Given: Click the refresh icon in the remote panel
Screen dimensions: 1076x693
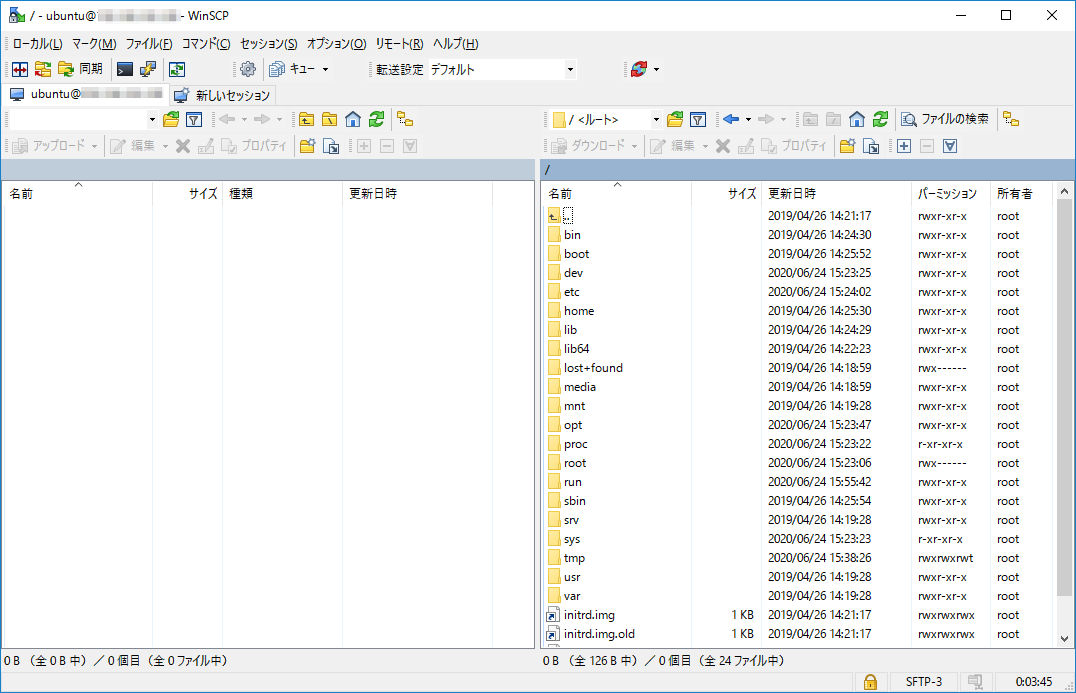Looking at the screenshot, I should click(879, 119).
